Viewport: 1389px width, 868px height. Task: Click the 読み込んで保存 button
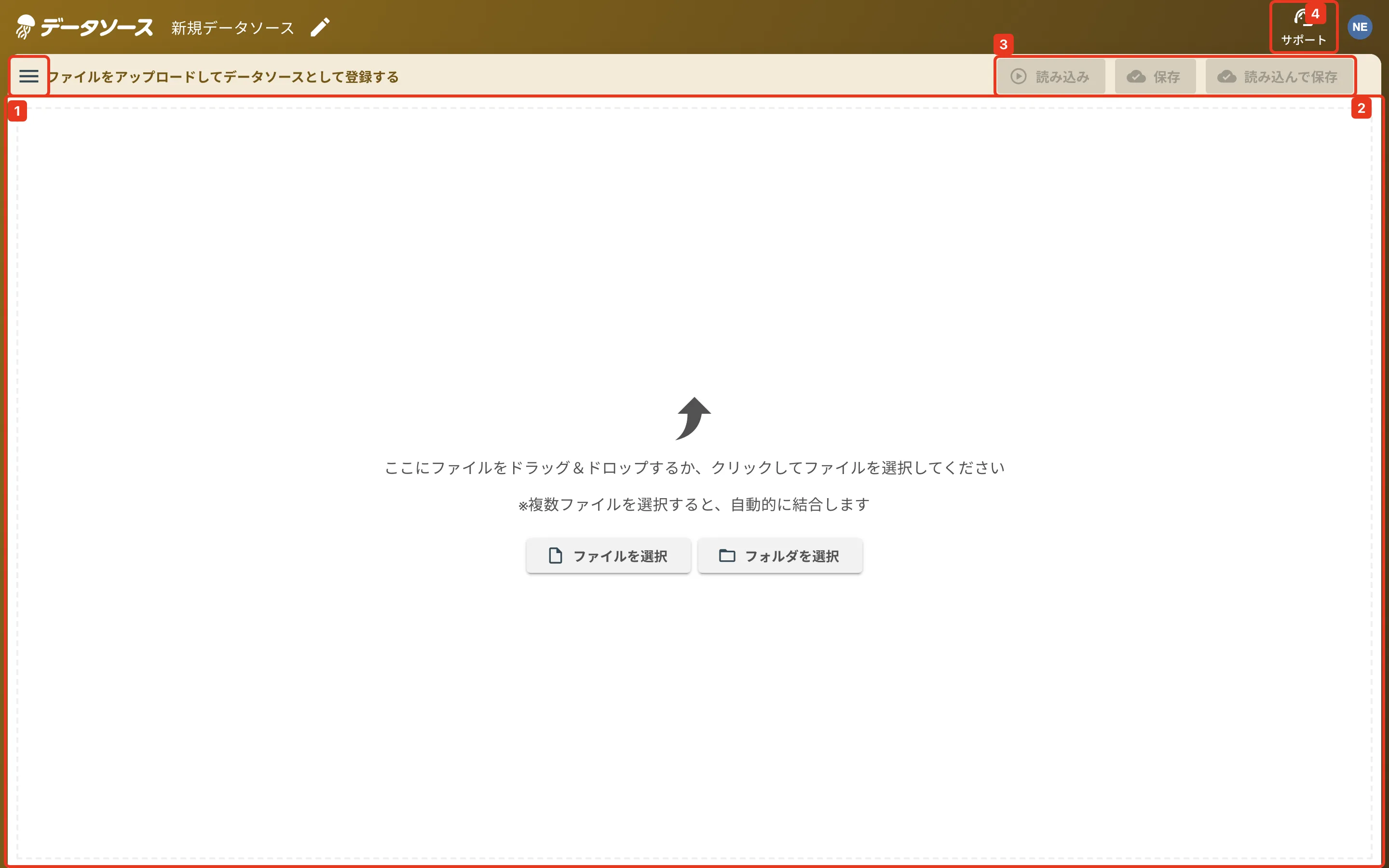(x=1279, y=76)
